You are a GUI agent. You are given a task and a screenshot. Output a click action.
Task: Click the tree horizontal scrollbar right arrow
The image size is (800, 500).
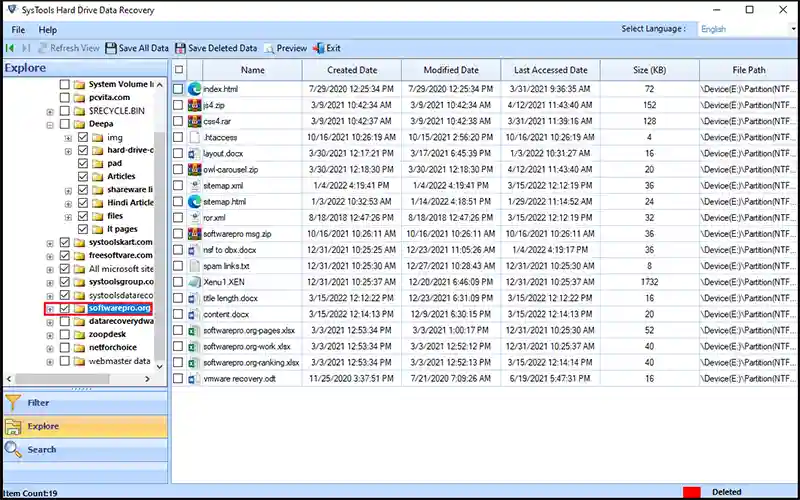[147, 379]
